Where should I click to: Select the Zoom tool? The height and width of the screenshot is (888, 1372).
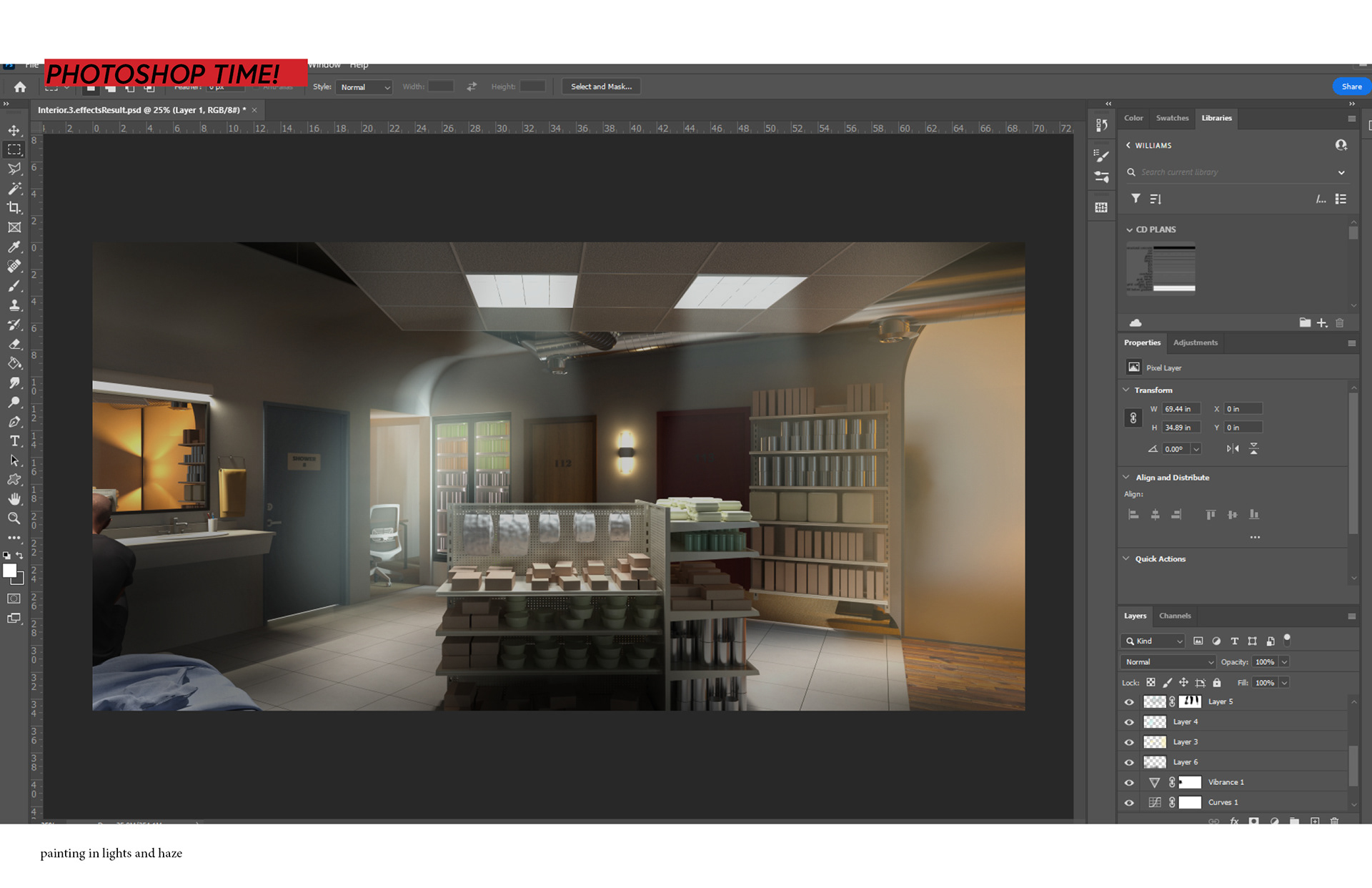[x=14, y=518]
